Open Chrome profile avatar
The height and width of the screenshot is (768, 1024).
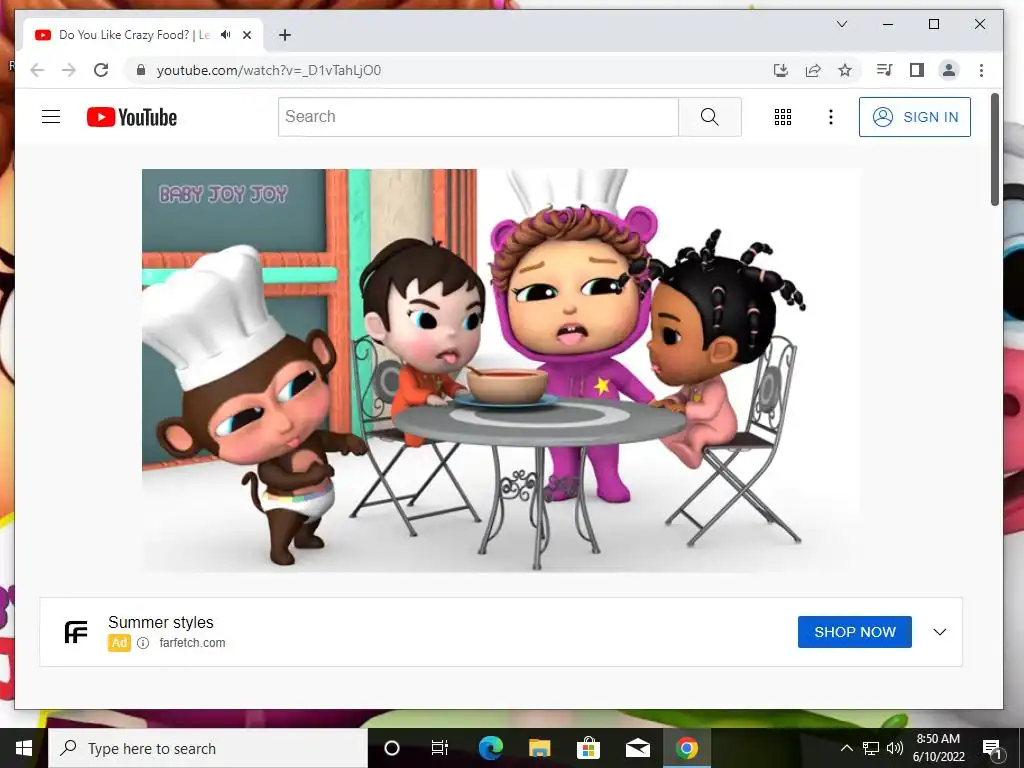pyautogui.click(x=949, y=70)
